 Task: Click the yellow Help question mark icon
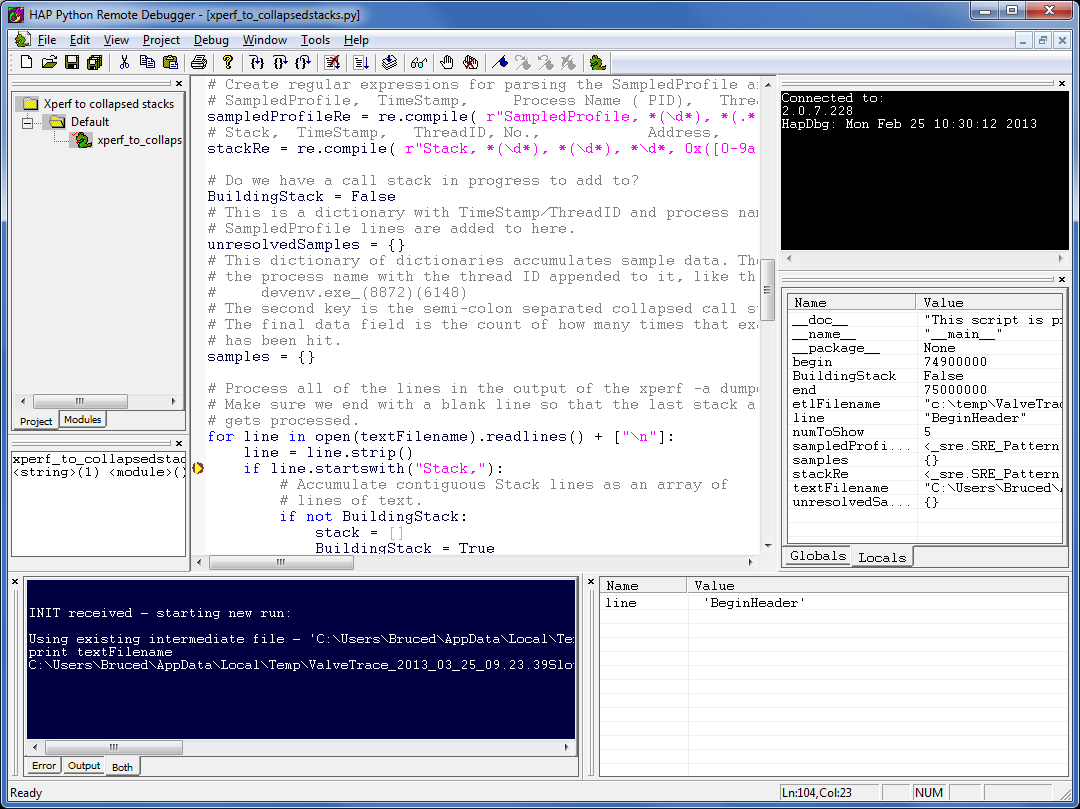pyautogui.click(x=228, y=63)
